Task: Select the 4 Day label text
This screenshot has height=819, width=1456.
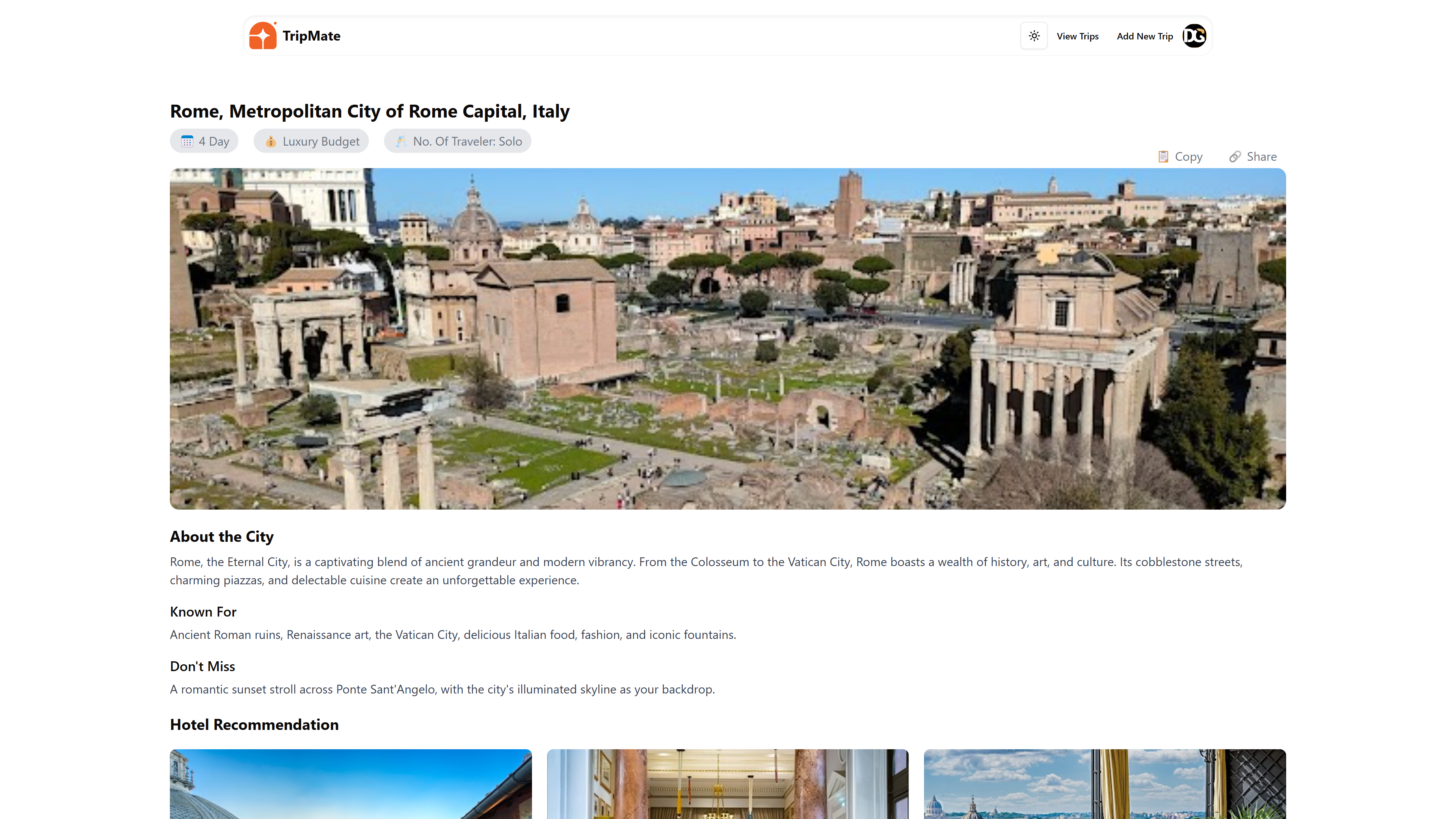Action: click(213, 141)
